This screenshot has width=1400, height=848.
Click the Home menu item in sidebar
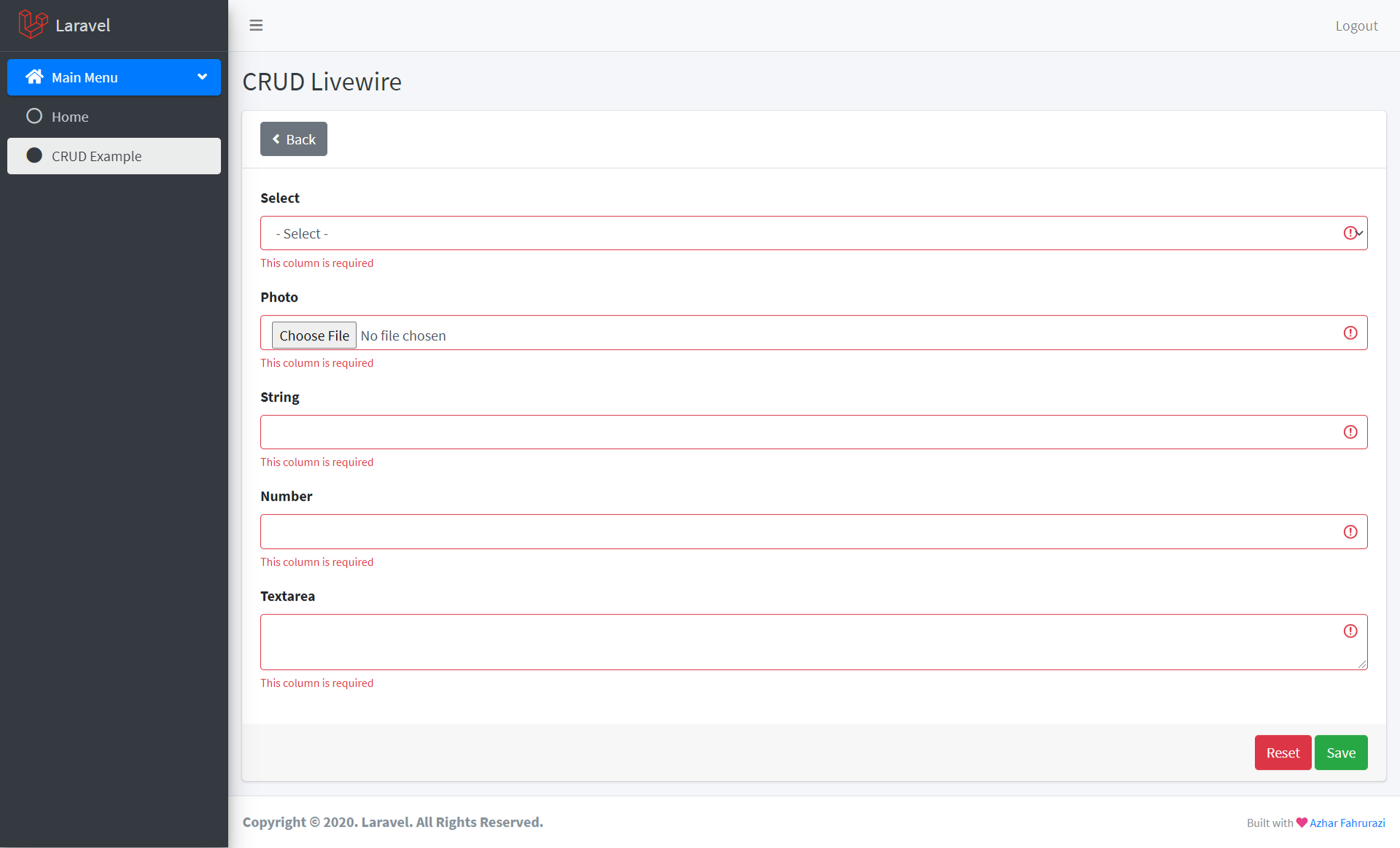point(113,116)
